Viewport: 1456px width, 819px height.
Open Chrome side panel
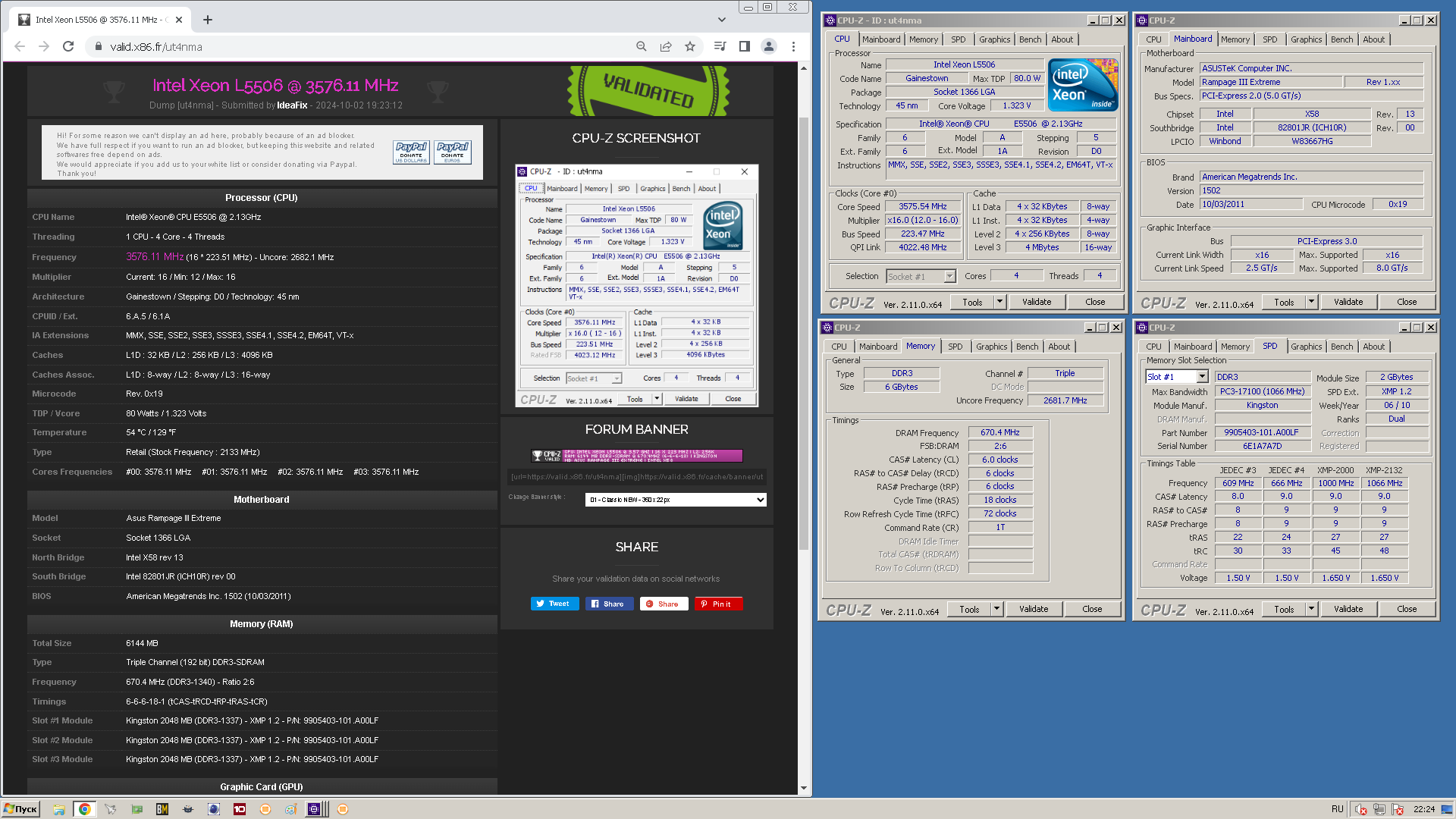745,46
